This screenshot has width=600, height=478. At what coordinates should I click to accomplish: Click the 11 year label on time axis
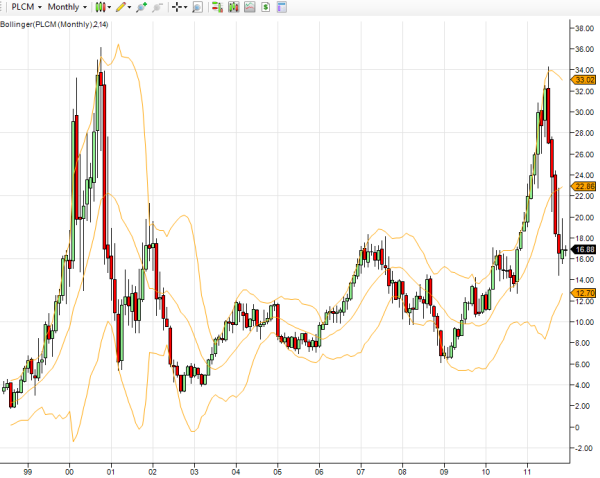pos(527,472)
